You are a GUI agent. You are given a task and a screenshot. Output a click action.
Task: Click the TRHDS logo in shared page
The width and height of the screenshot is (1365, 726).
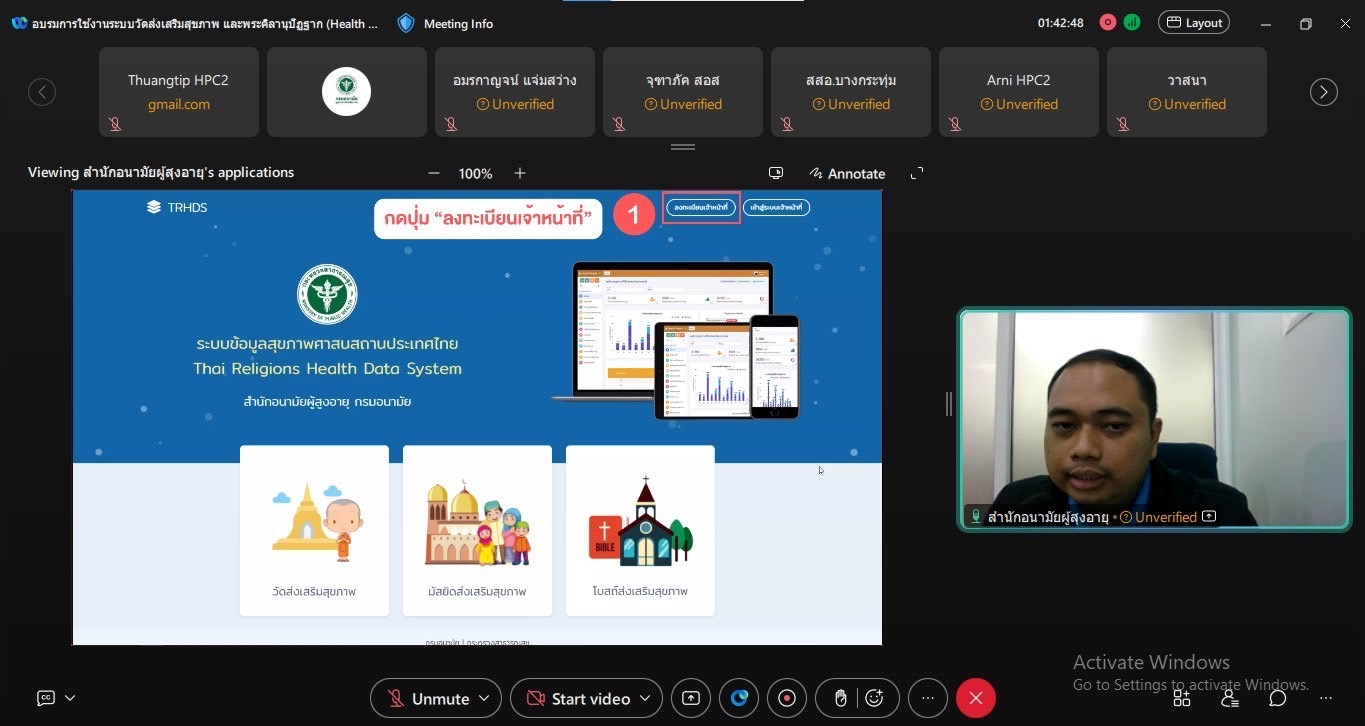(x=177, y=207)
